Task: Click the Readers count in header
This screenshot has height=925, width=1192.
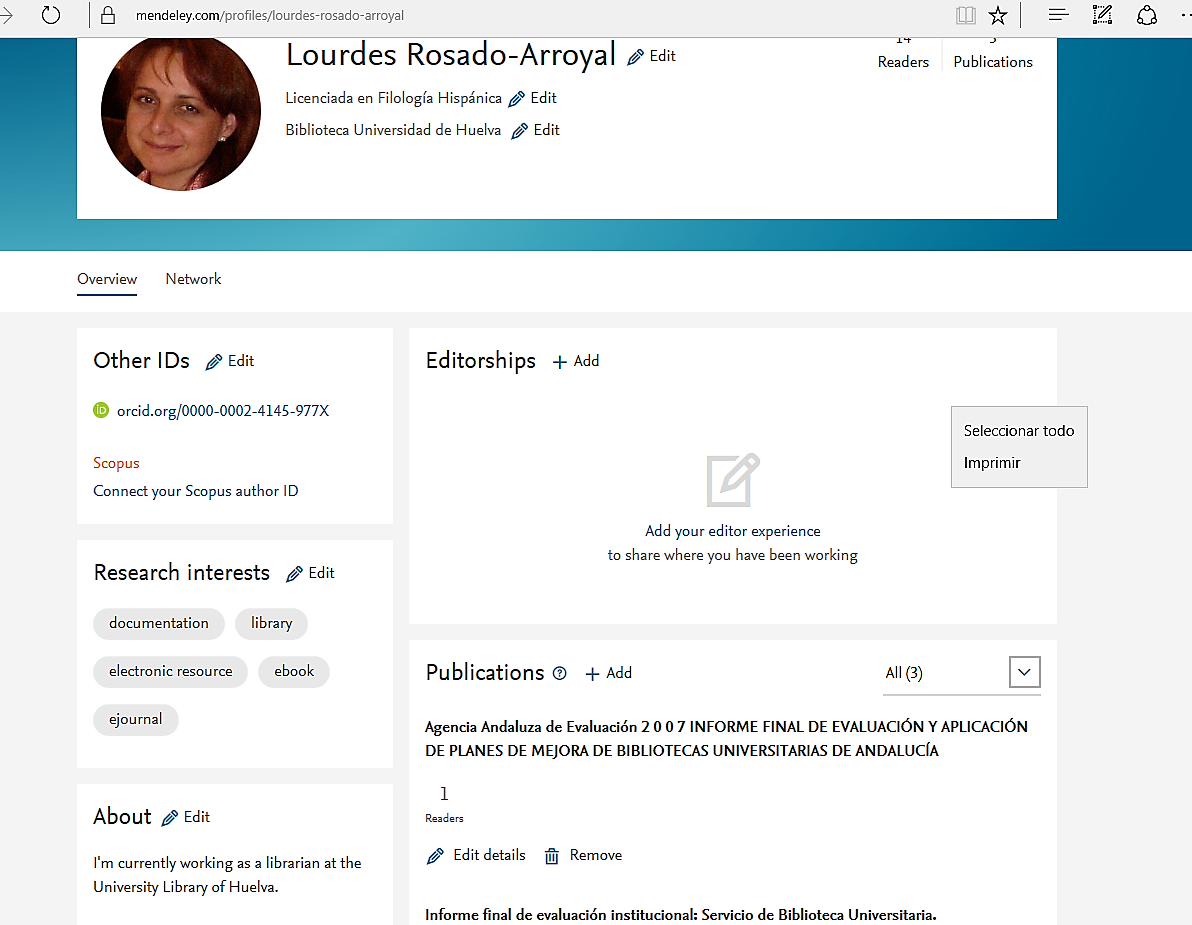Action: pos(903,53)
